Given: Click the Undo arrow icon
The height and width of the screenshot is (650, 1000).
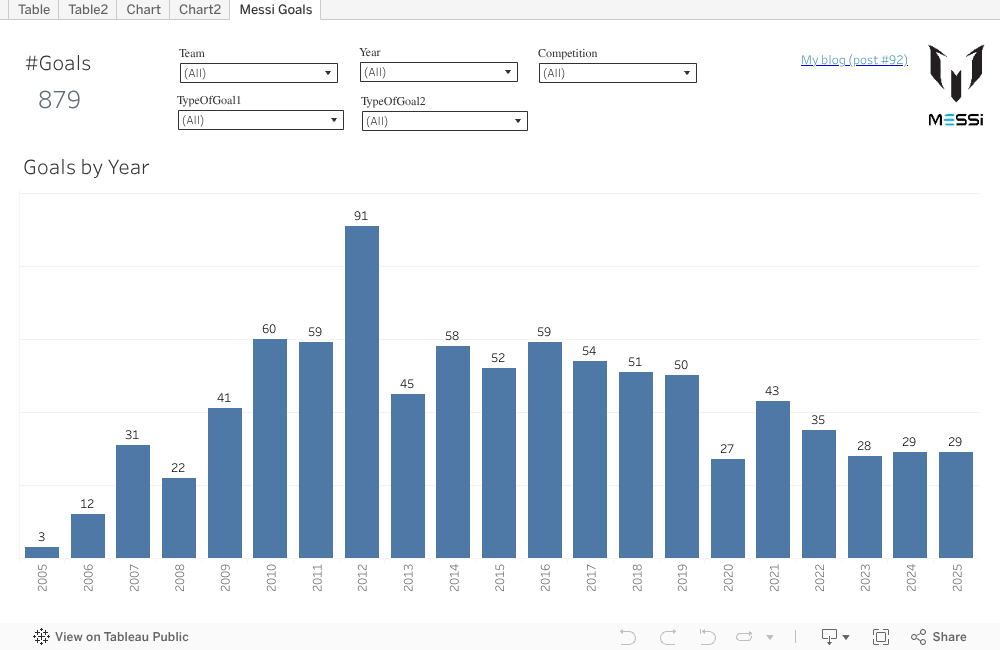Looking at the screenshot, I should pyautogui.click(x=628, y=637).
